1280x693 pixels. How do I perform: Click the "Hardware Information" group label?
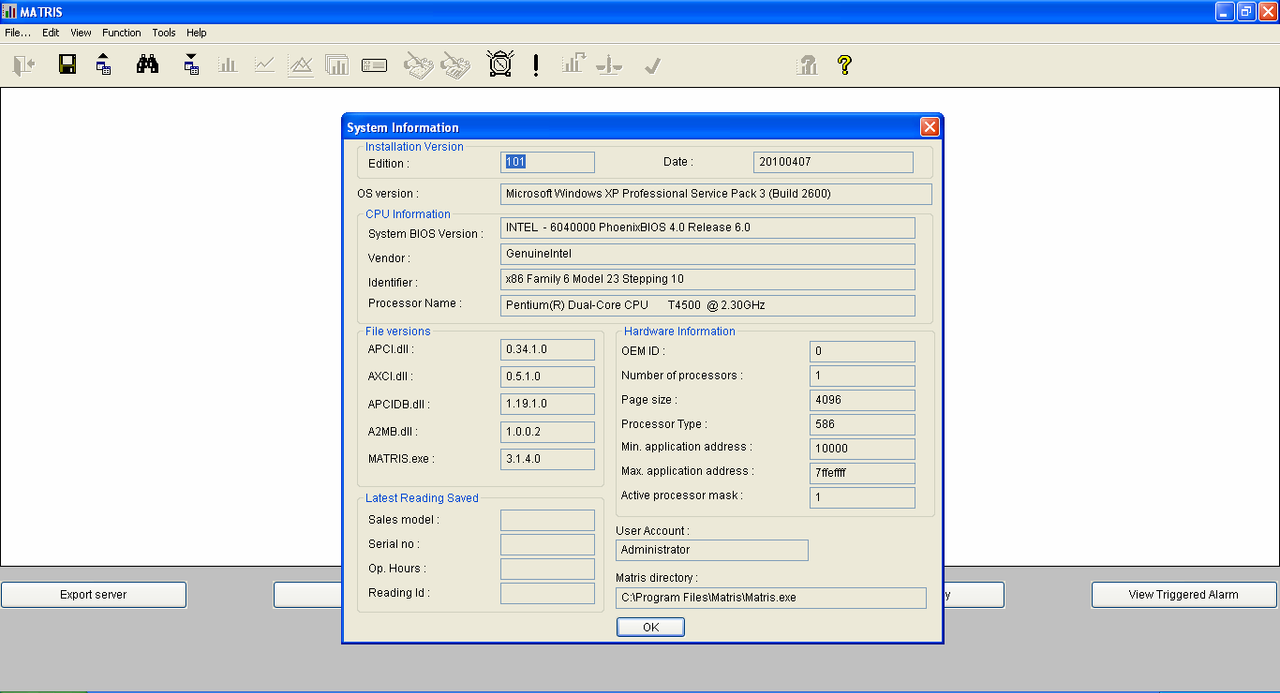[679, 331]
